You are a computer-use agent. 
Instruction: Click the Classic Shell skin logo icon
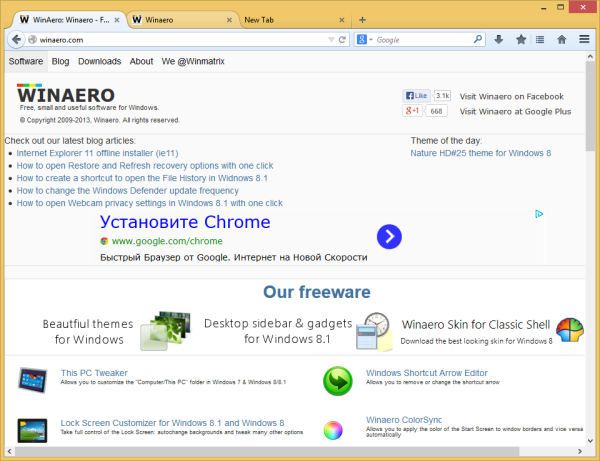point(570,330)
